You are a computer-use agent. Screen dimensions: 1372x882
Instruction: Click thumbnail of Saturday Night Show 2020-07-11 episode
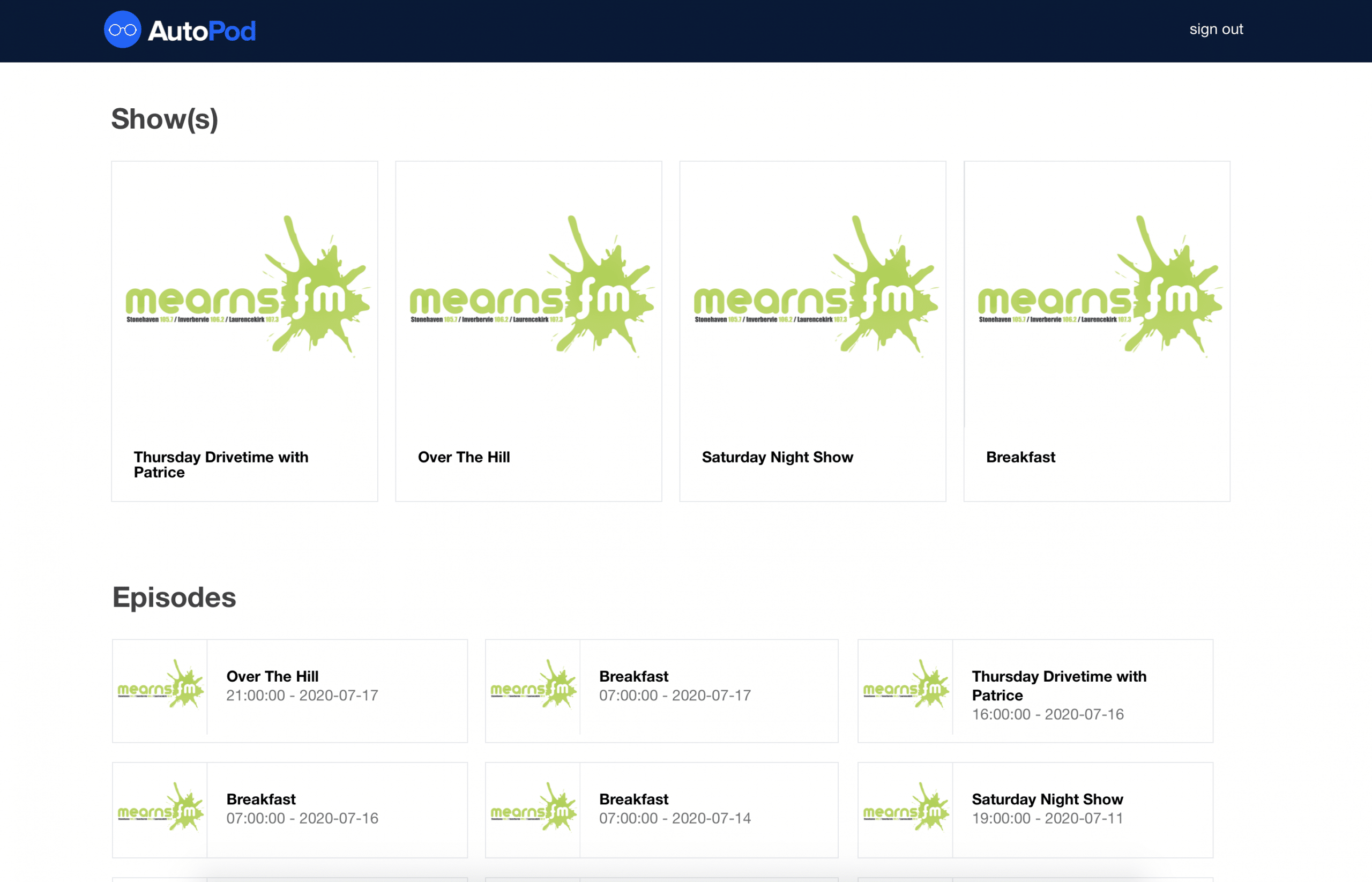coord(905,810)
